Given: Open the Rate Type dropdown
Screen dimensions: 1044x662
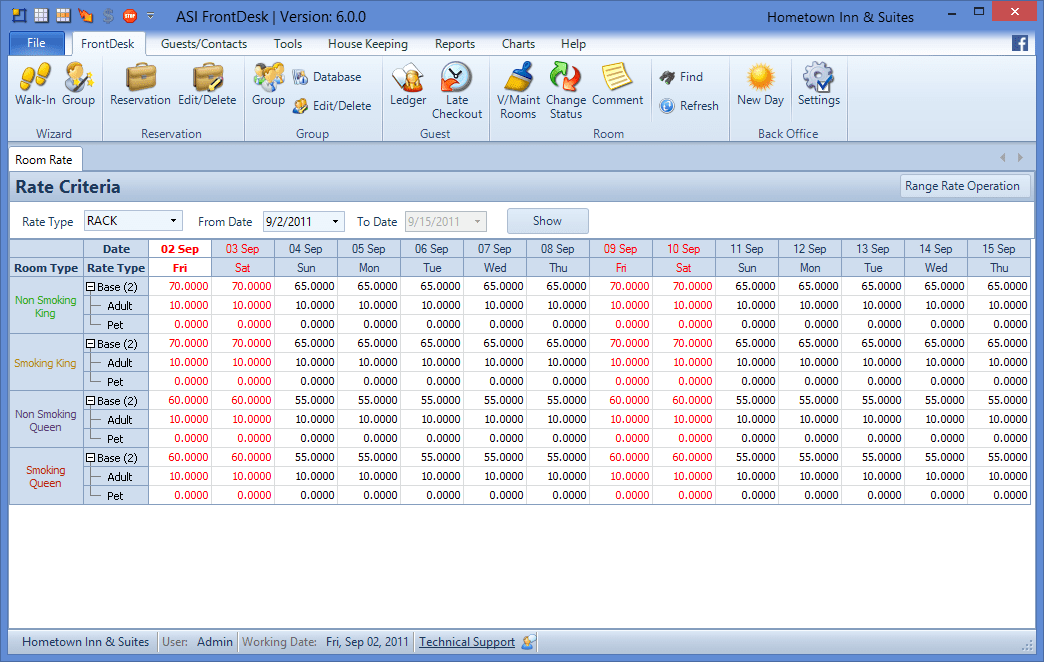Looking at the screenshot, I should (x=174, y=221).
